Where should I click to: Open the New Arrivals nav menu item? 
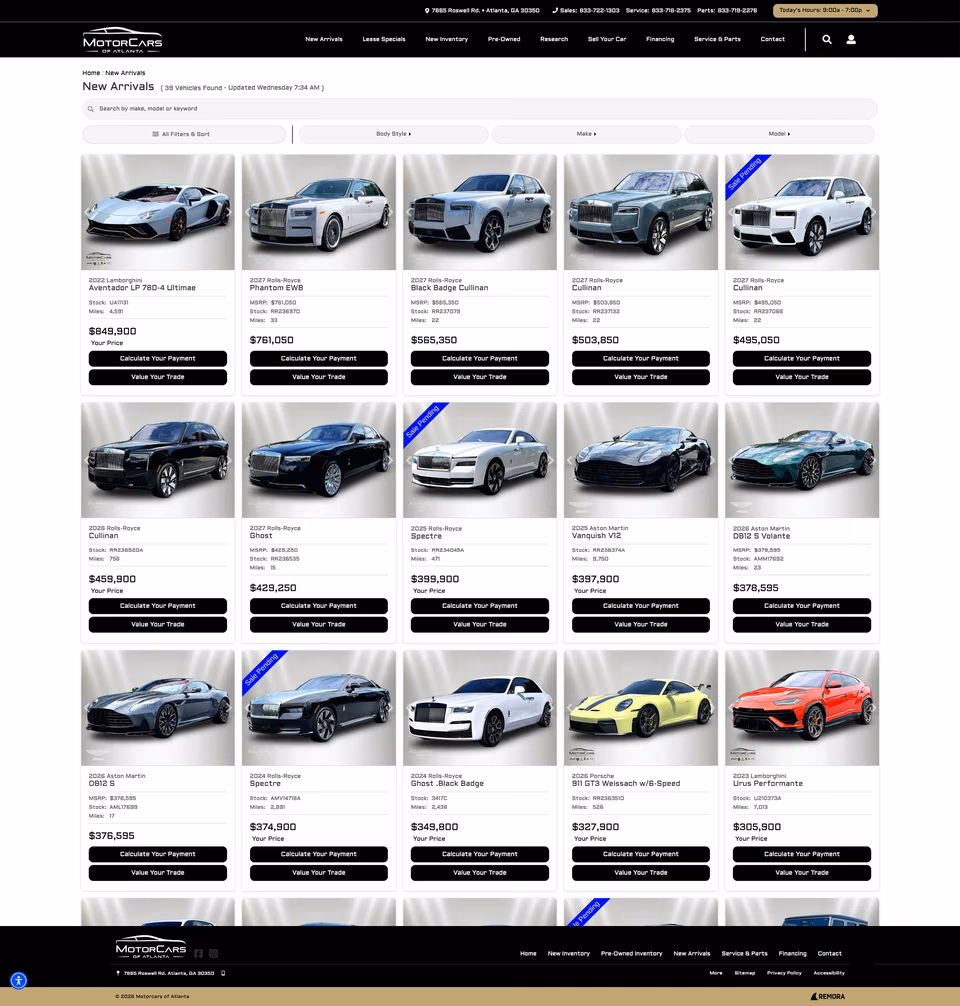324,39
